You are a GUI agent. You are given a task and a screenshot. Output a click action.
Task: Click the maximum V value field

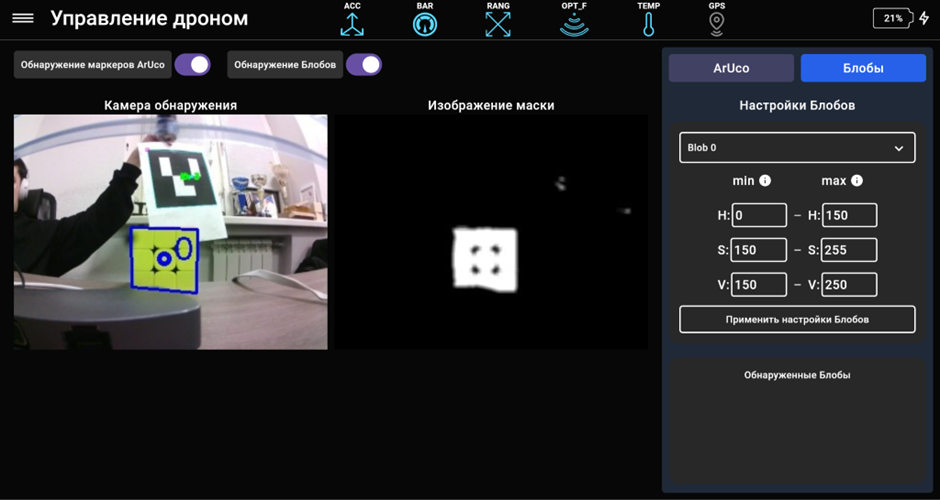(849, 285)
